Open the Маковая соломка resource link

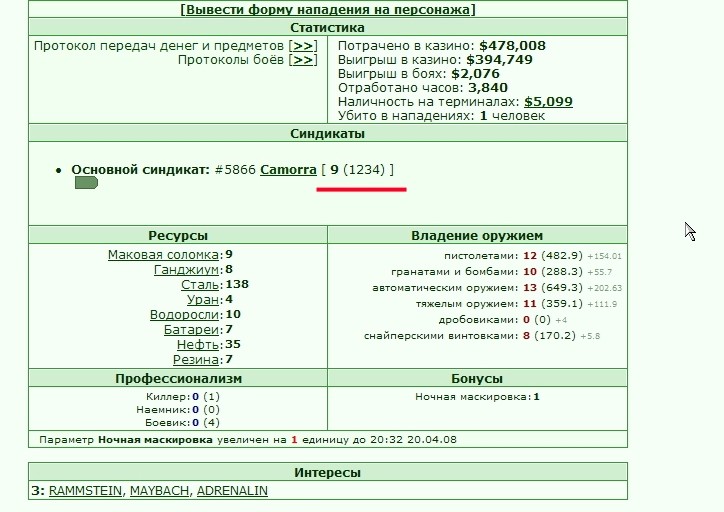[x=163, y=254]
